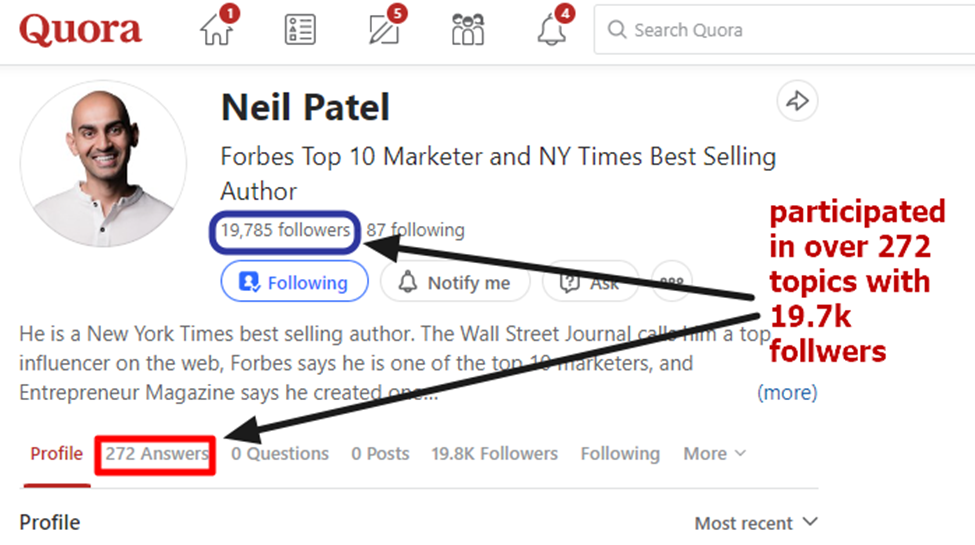Expand the More tab dropdown
975x545 pixels.
click(714, 453)
